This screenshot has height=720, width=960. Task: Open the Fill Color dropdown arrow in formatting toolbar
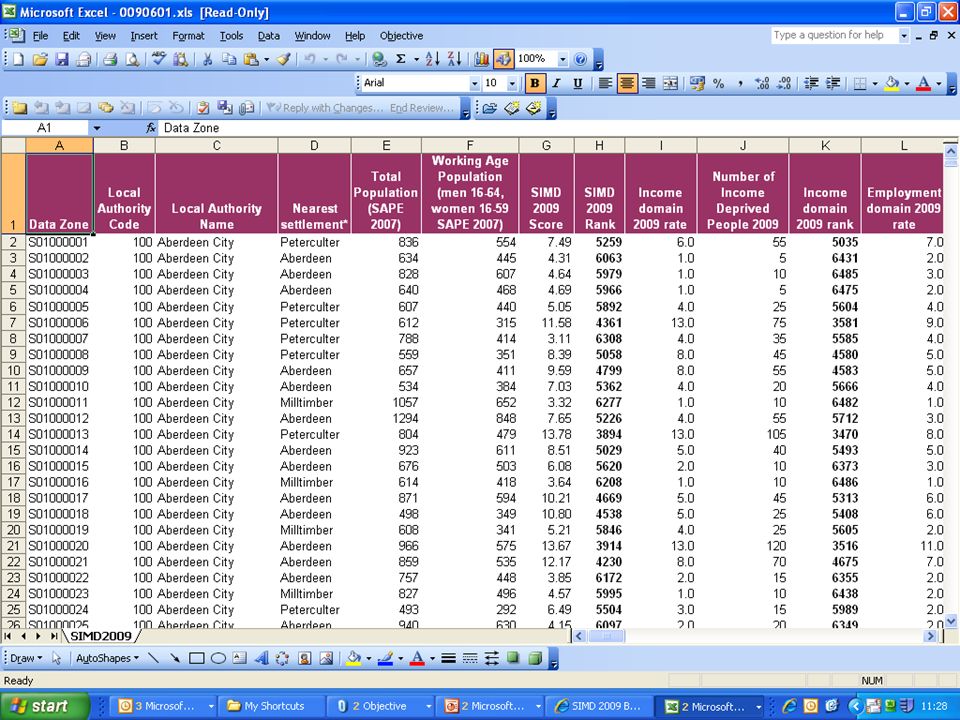point(907,83)
